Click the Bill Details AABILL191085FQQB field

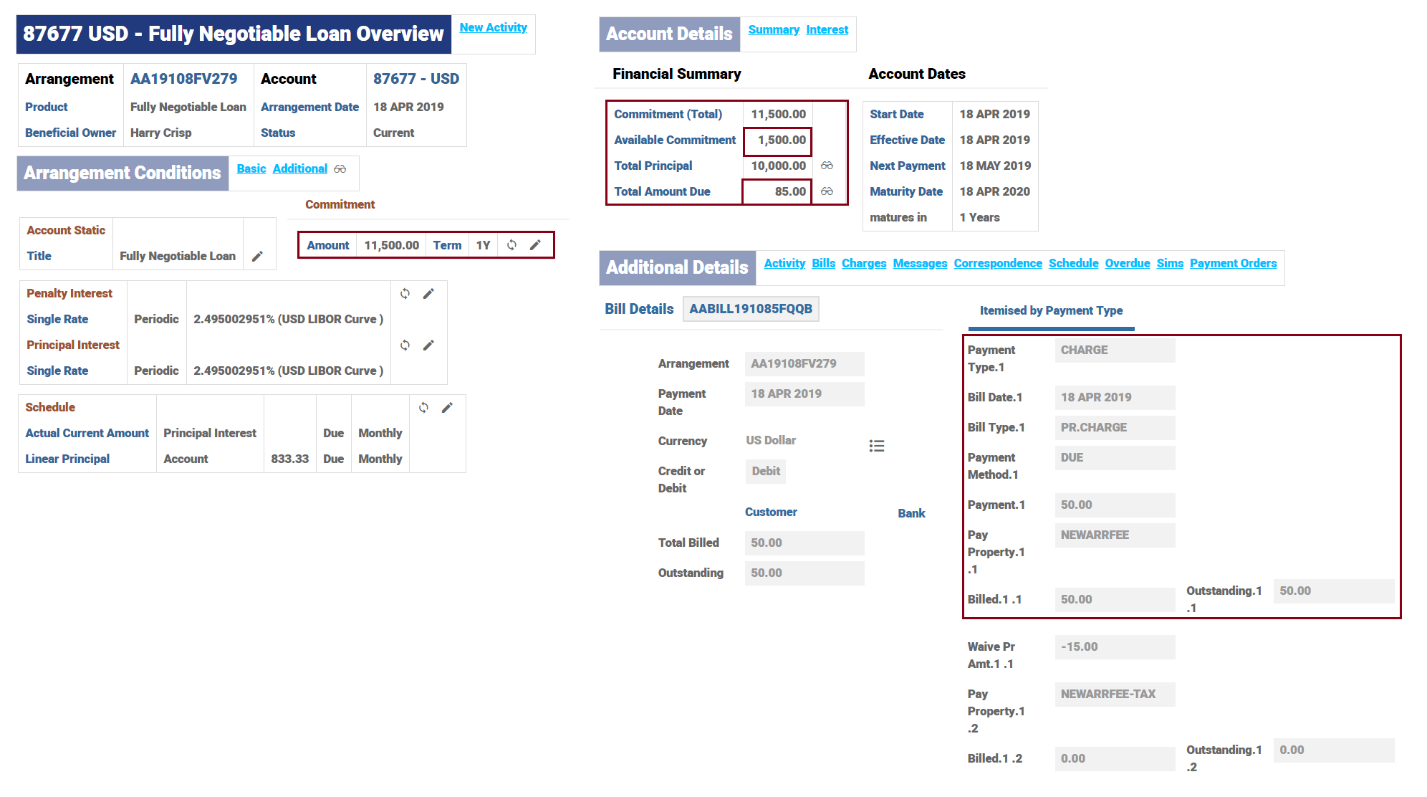[751, 310]
